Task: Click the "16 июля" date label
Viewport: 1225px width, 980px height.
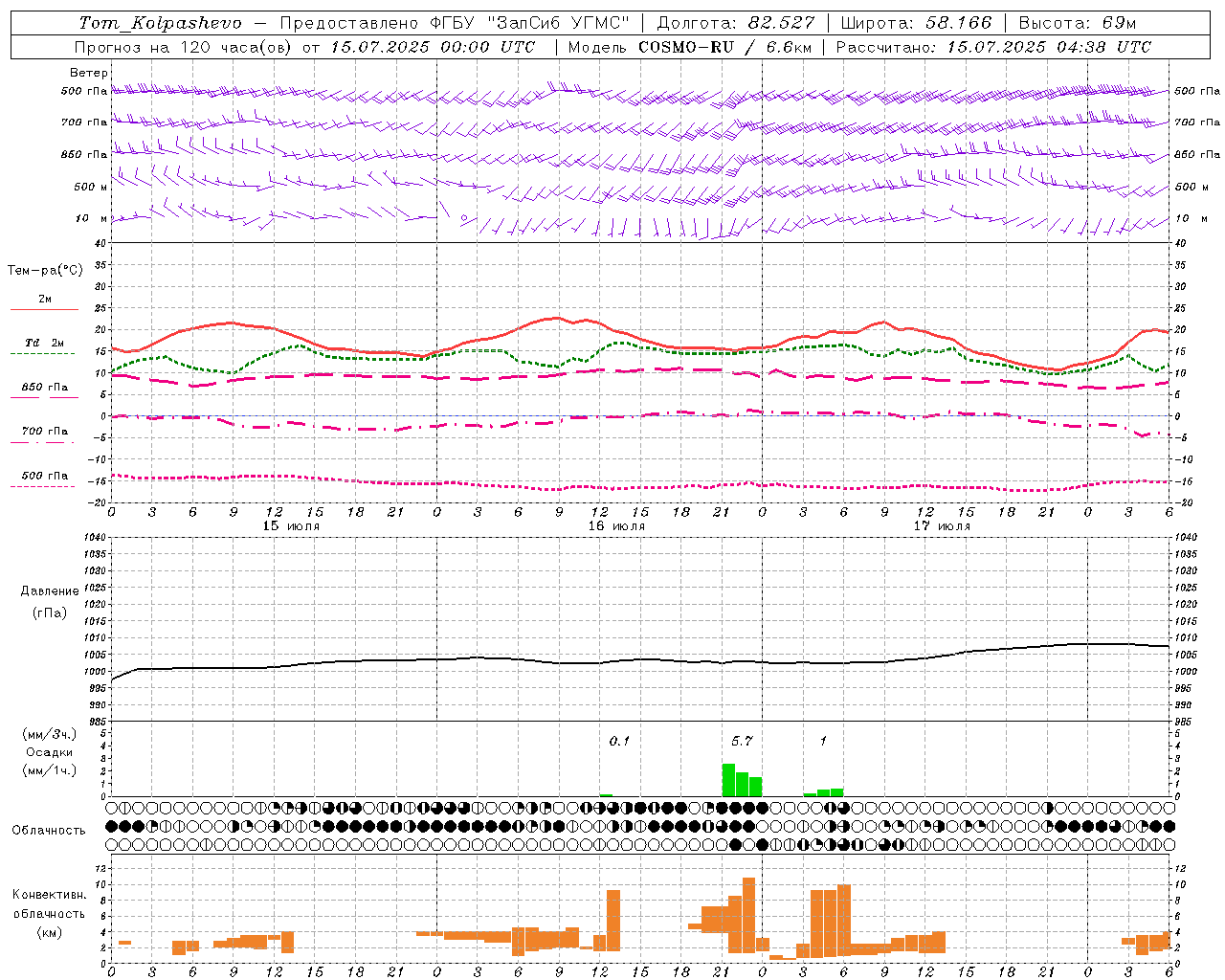Action: tap(616, 526)
